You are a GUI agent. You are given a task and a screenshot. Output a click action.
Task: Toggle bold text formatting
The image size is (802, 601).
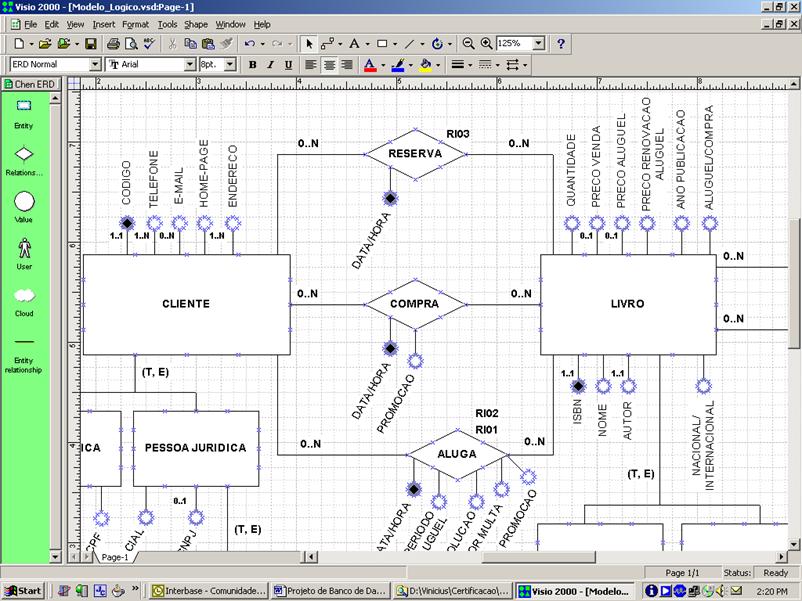tap(253, 64)
